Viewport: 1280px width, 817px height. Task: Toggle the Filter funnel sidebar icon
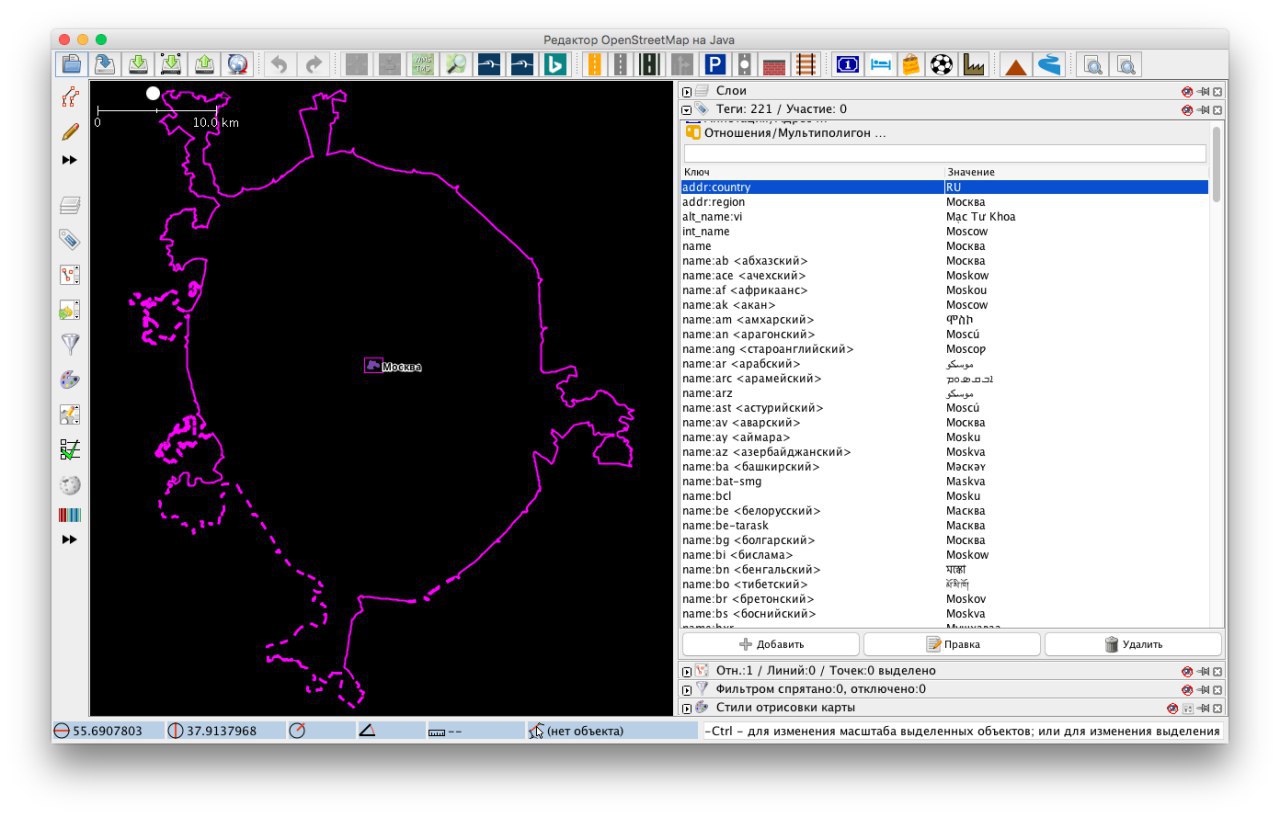pyautogui.click(x=69, y=344)
